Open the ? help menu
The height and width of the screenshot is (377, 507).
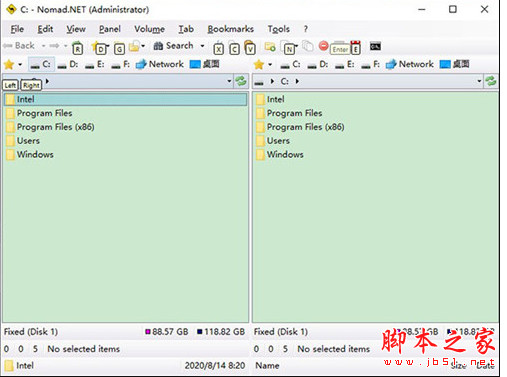305,29
